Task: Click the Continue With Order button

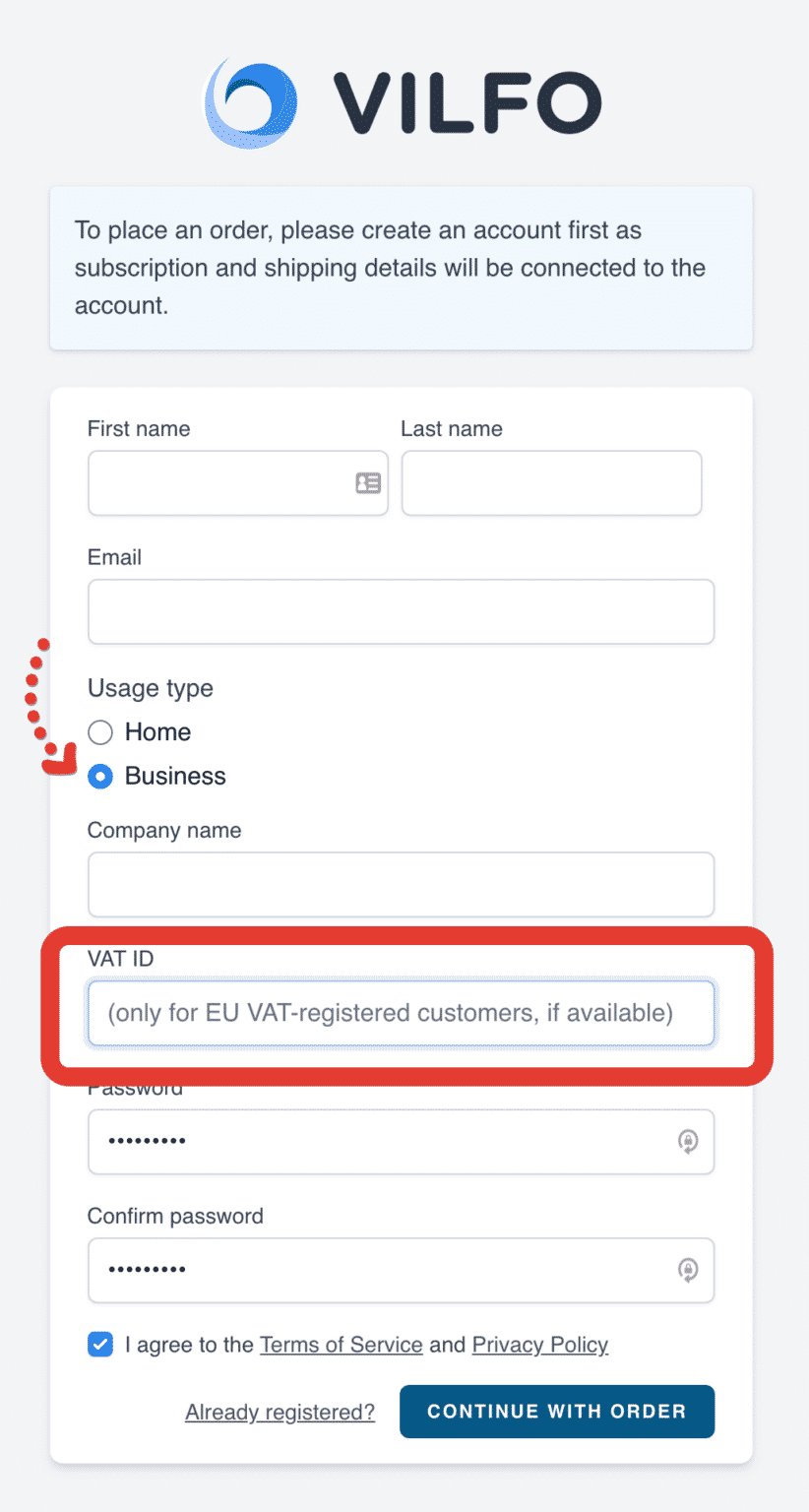Action: point(557,1412)
